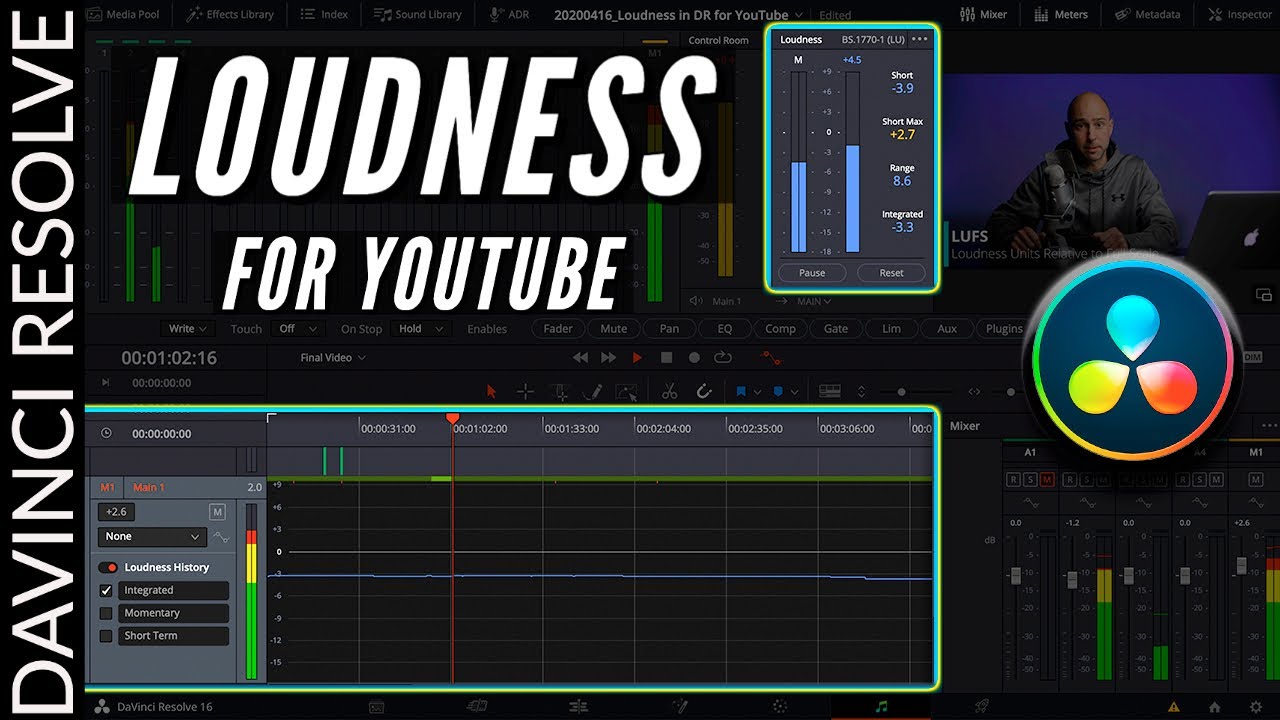Select the range selection crosshair tool
Screen dimensions: 1280x720
point(525,391)
